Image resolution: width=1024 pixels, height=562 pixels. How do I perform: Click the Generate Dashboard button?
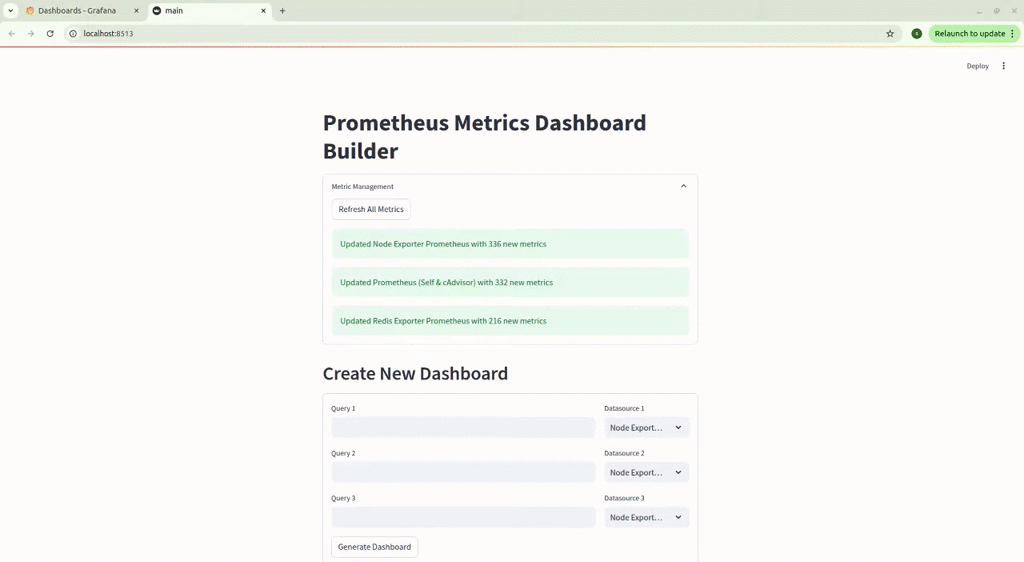(374, 547)
